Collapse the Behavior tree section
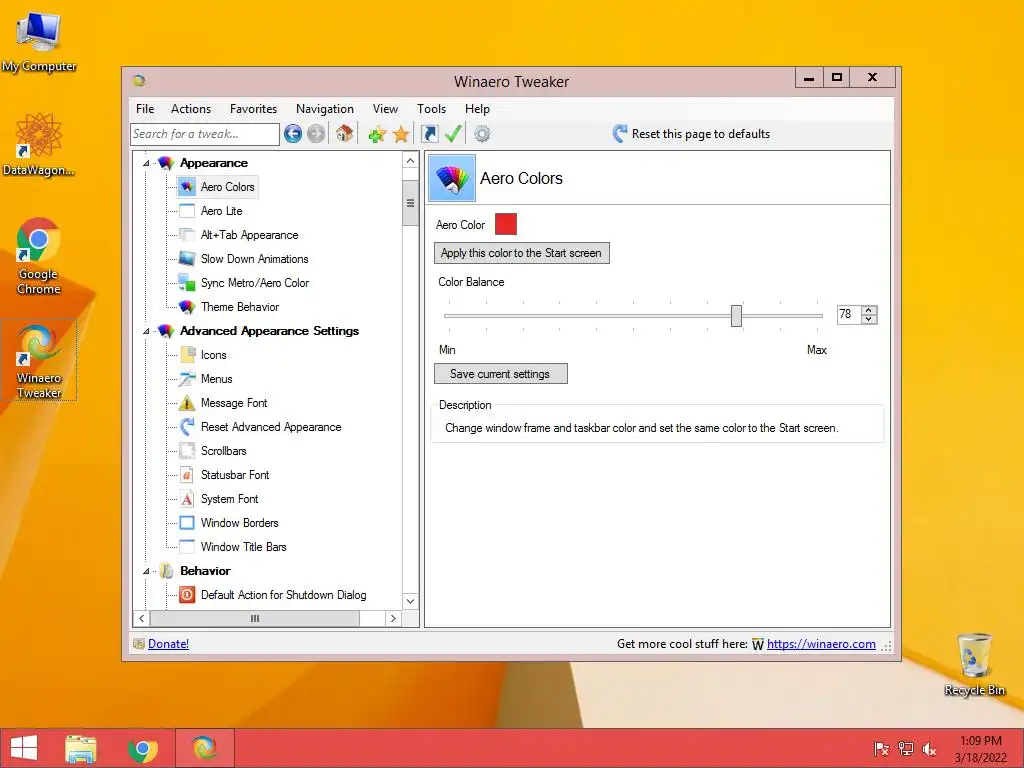 [146, 571]
